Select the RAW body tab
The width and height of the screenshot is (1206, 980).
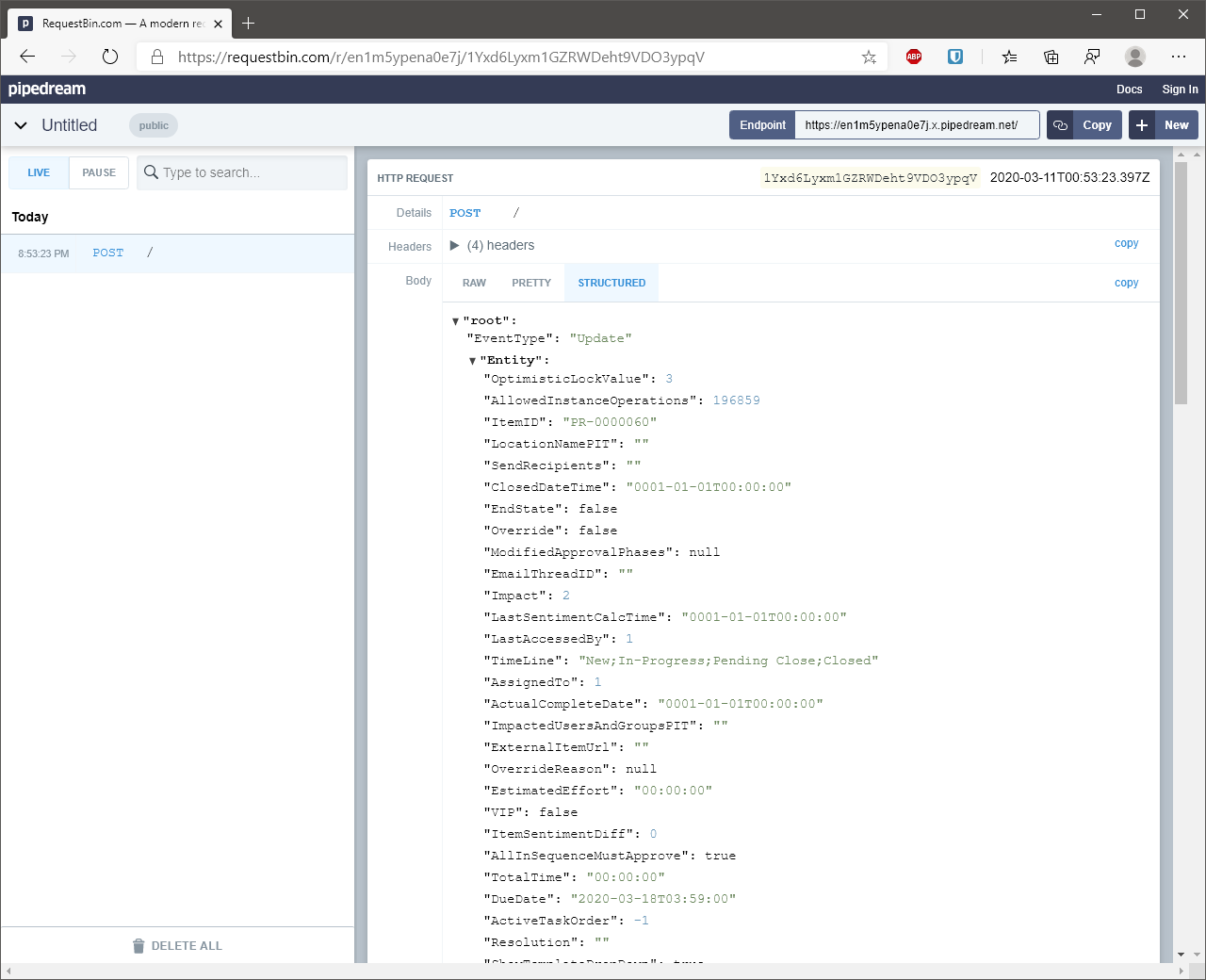474,283
